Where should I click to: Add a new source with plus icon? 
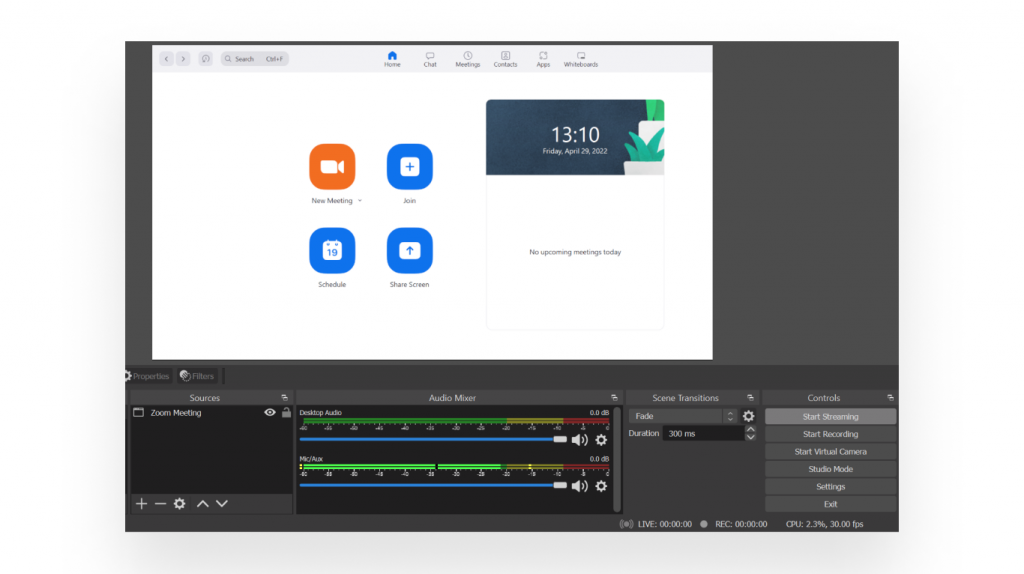tap(141, 503)
